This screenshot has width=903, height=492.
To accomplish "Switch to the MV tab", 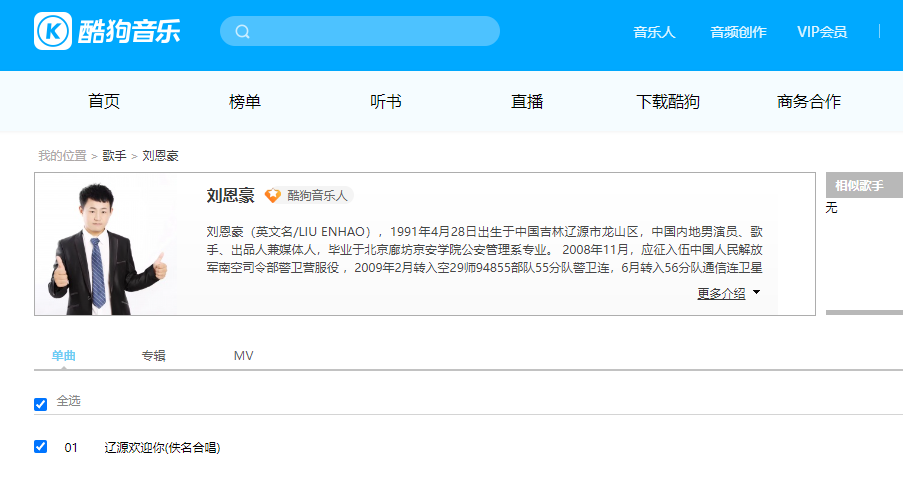I will 243,356.
